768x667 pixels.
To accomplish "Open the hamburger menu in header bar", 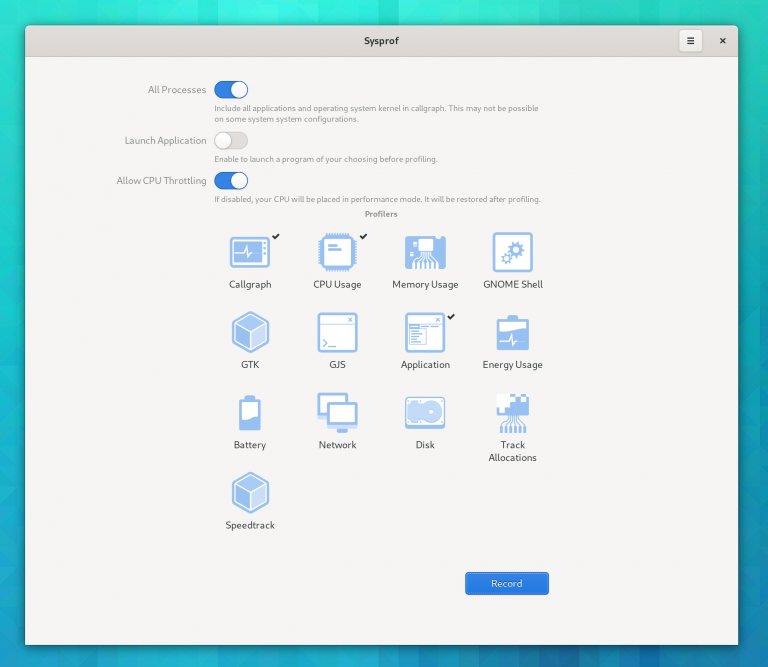I will click(x=690, y=41).
